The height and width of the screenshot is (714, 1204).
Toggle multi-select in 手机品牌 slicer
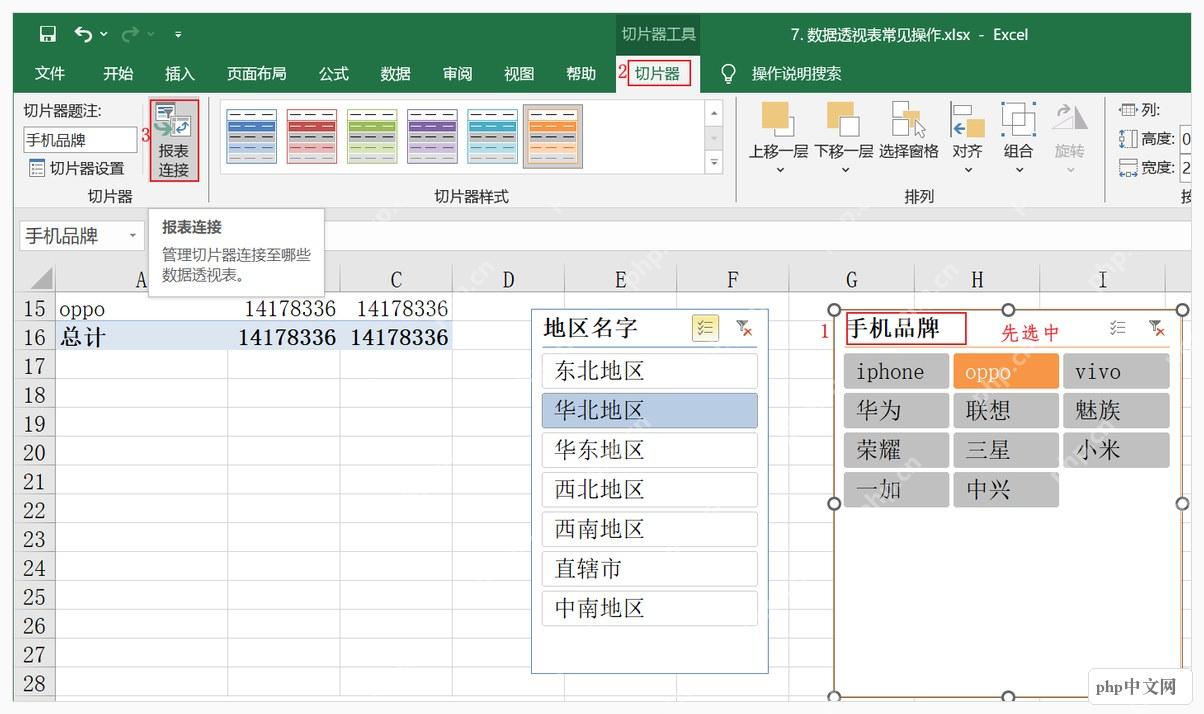(x=1118, y=327)
